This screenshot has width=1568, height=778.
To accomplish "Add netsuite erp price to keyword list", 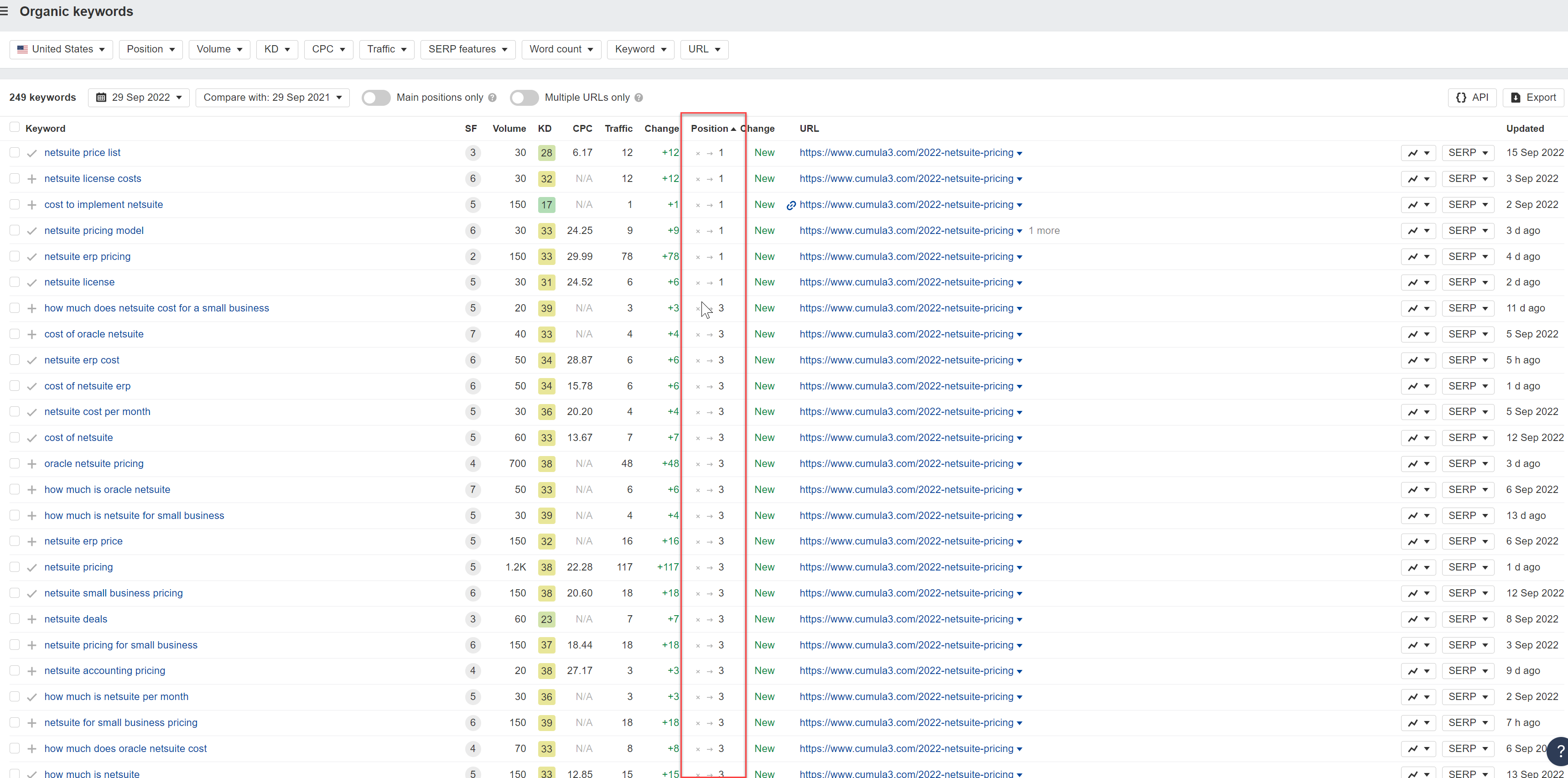I will 31,542.
